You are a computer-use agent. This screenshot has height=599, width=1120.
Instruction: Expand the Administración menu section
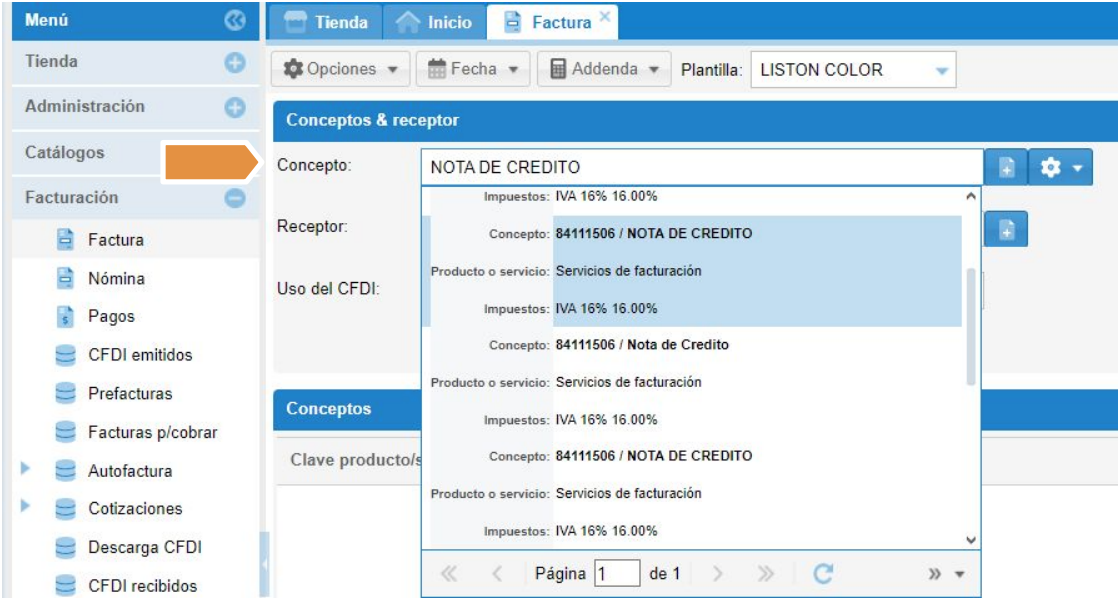point(235,107)
